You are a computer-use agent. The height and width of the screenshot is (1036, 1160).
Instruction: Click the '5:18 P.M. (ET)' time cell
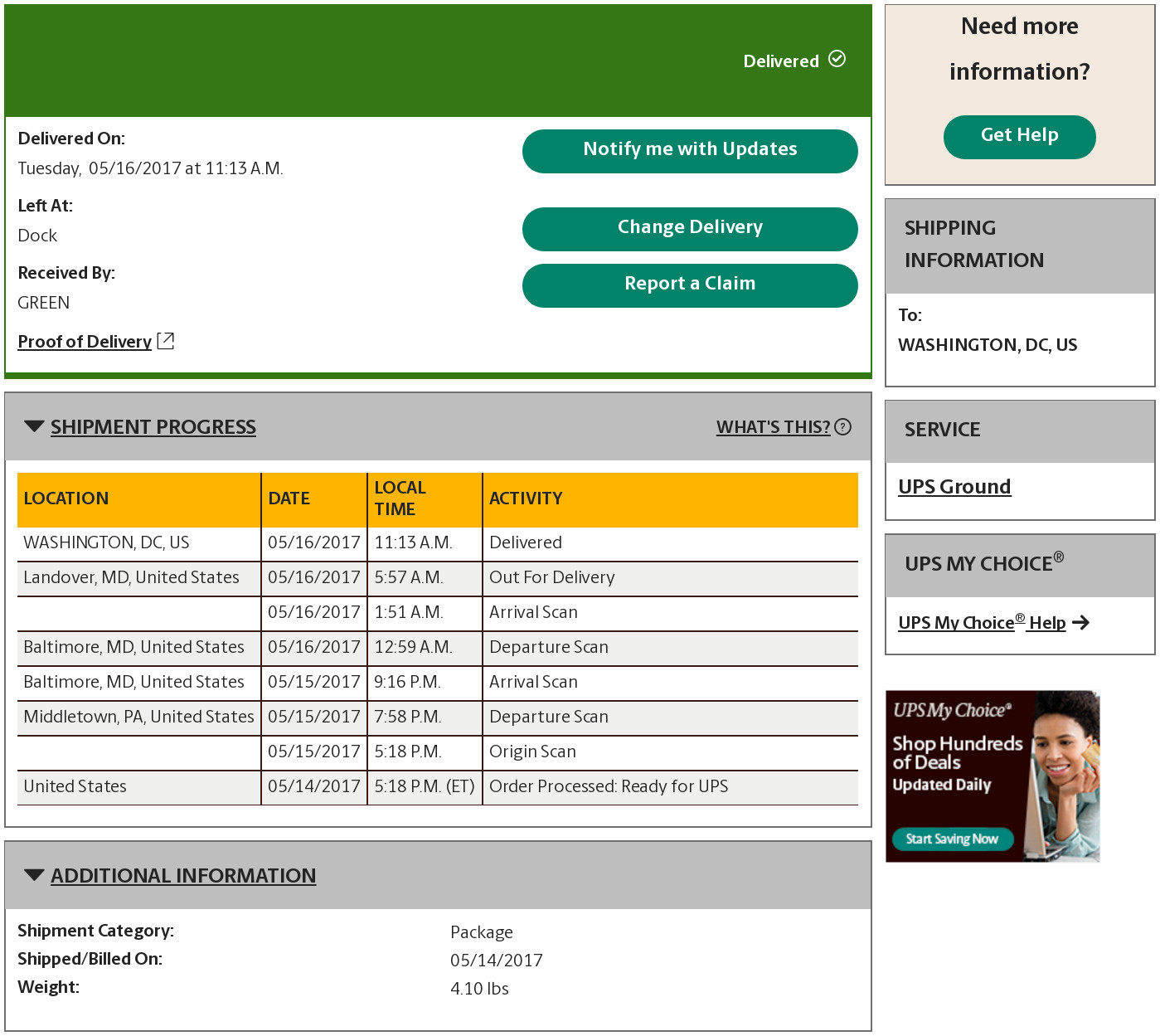click(x=425, y=787)
